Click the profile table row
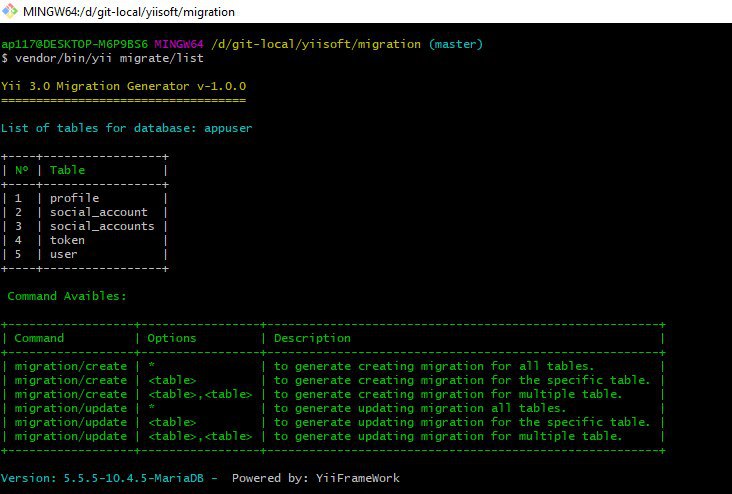 84,198
